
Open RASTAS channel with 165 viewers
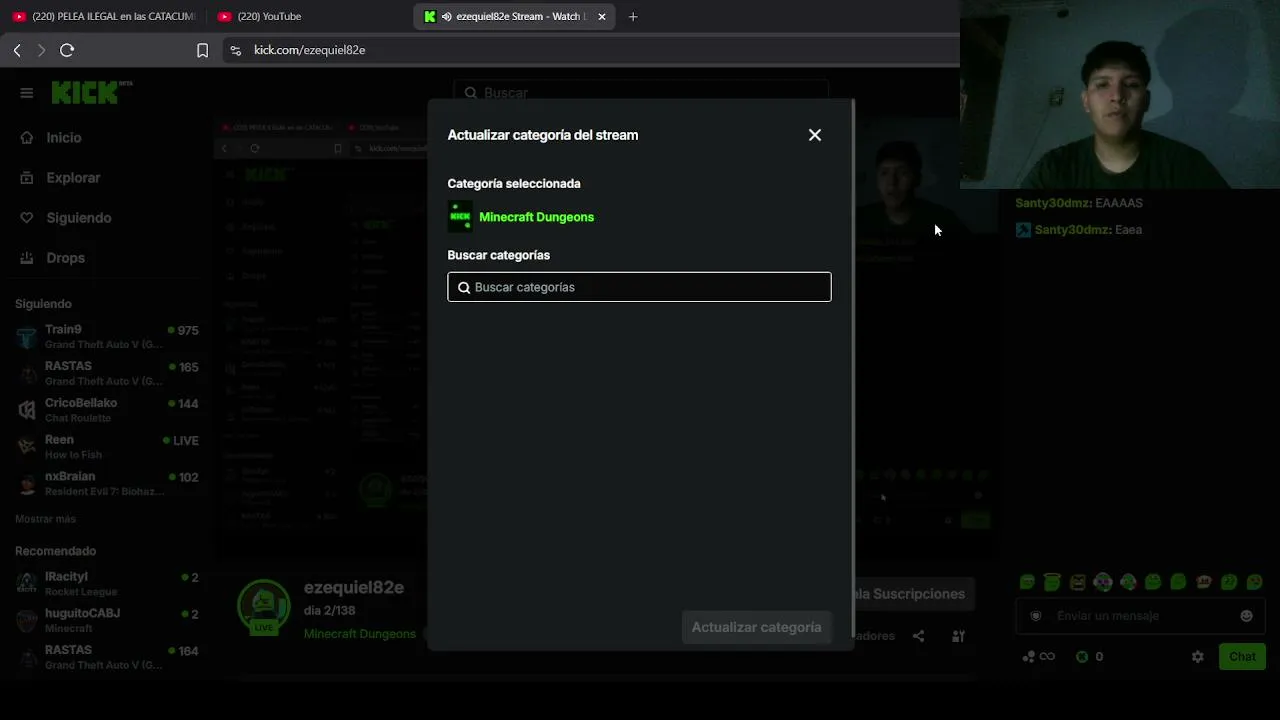107,373
